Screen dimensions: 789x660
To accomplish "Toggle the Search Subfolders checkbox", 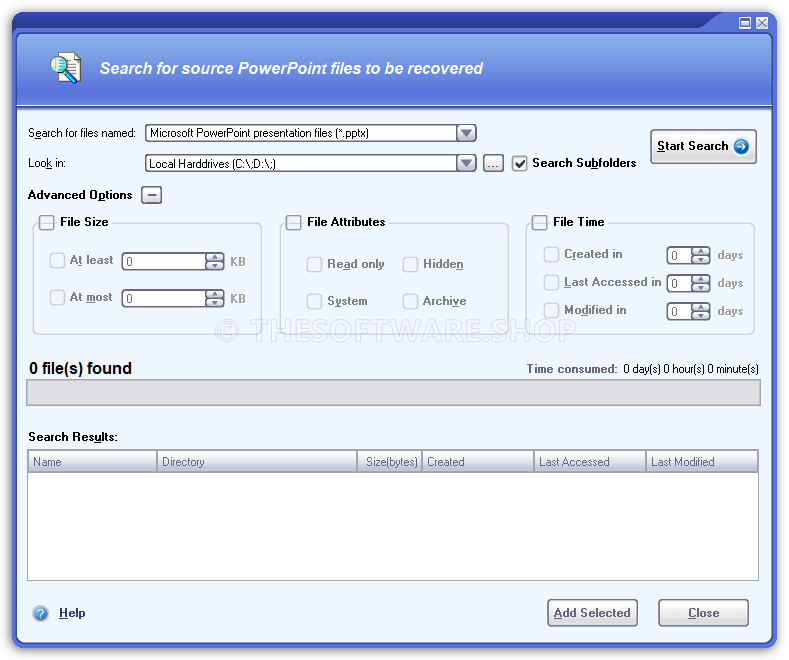I will pos(519,163).
